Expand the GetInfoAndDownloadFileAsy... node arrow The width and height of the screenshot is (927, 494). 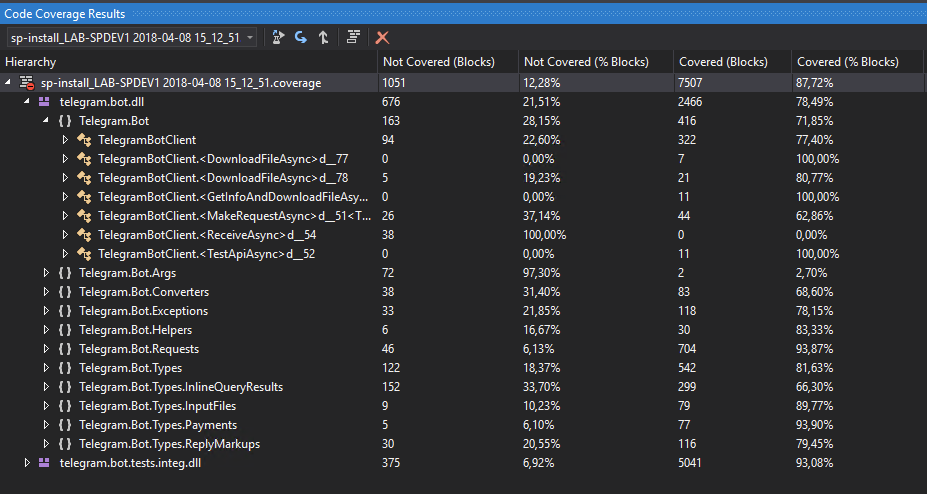(65, 197)
